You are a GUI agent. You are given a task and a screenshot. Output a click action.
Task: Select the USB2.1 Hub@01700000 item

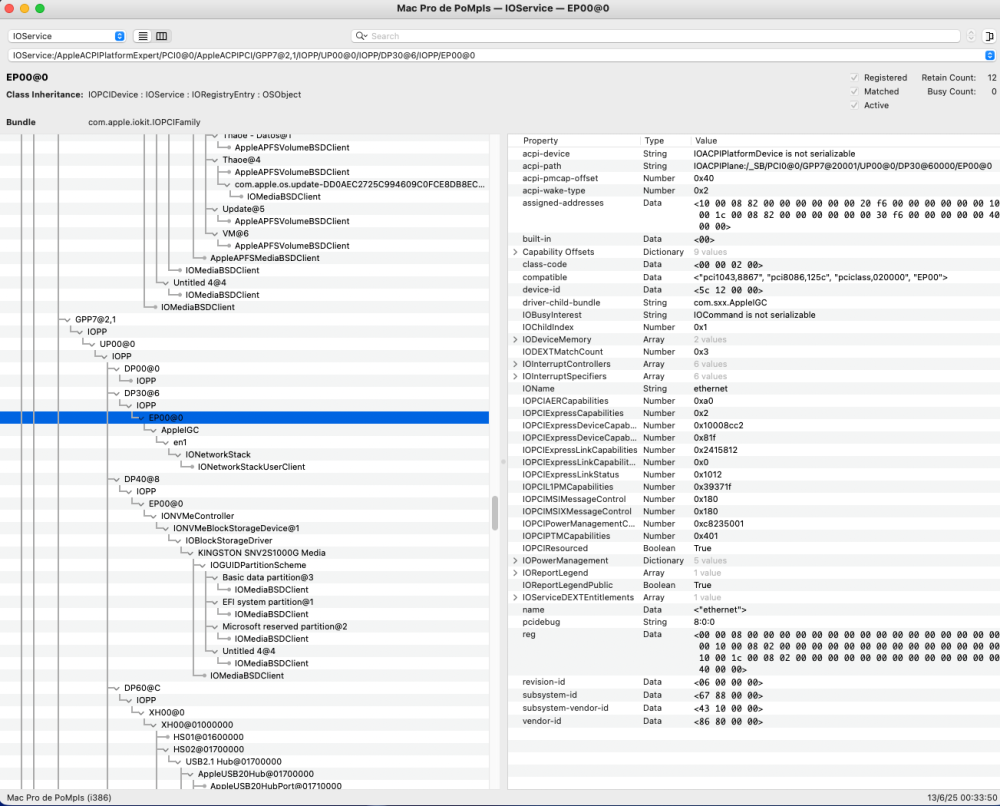[233, 762]
